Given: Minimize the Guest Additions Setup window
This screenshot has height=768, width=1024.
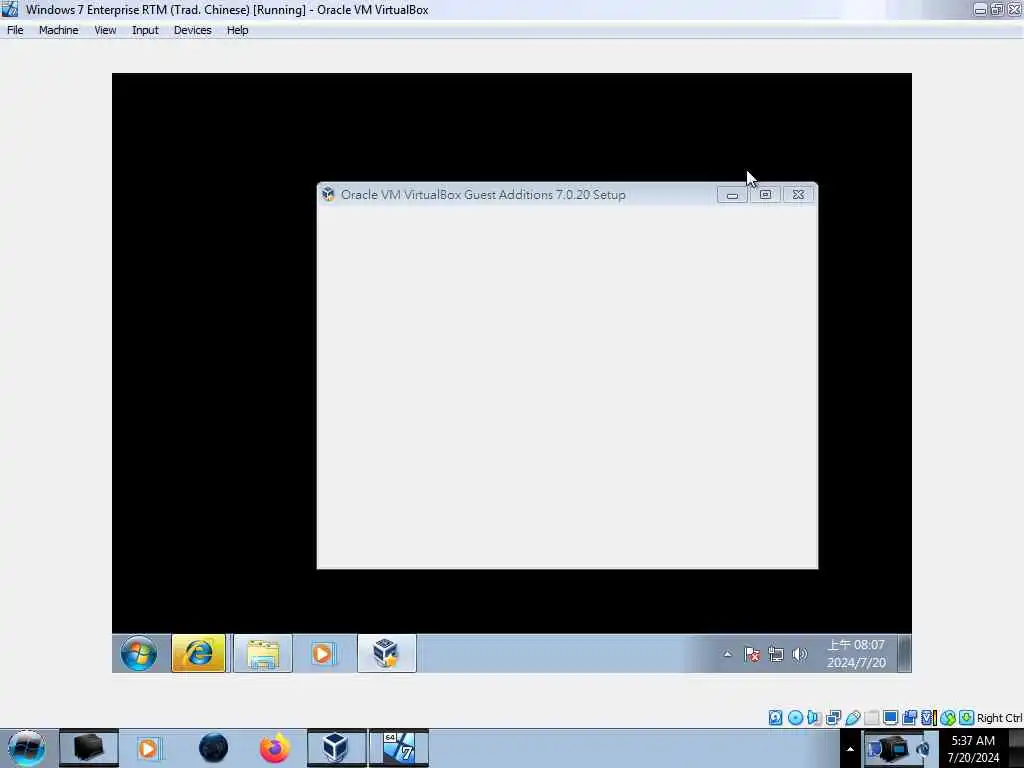Looking at the screenshot, I should (732, 195).
